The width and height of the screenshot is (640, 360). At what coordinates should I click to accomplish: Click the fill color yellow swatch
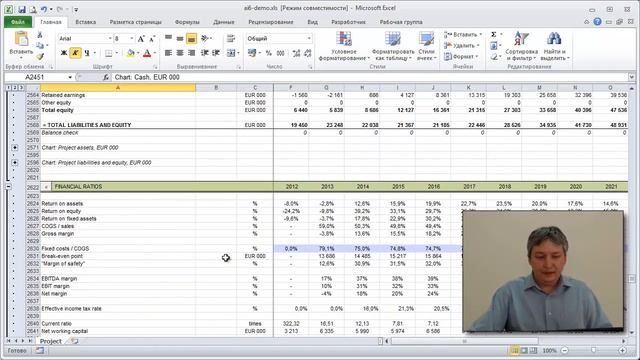pyautogui.click(x=131, y=53)
